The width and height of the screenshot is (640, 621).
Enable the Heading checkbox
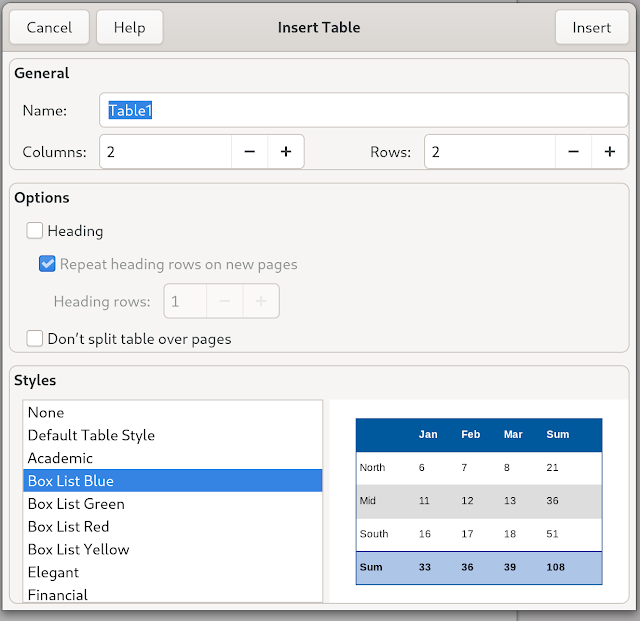(35, 231)
